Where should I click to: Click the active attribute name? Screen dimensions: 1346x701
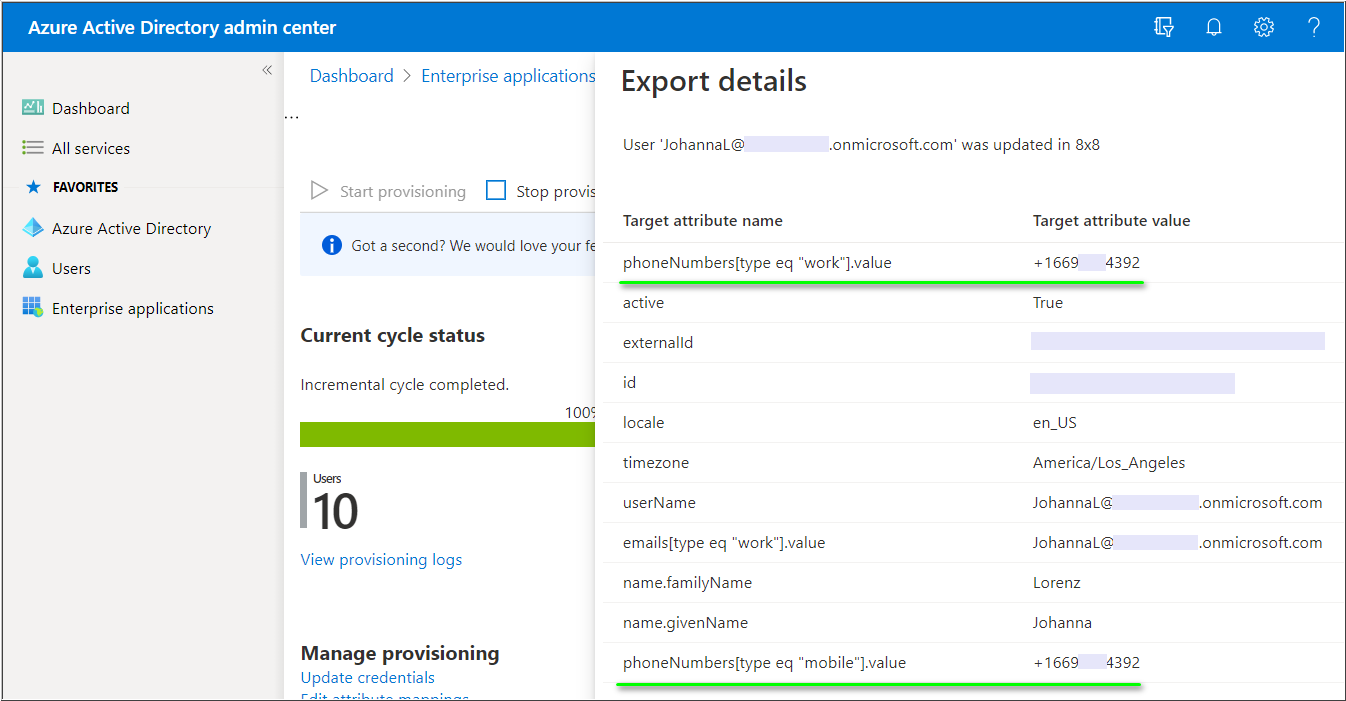(x=643, y=303)
